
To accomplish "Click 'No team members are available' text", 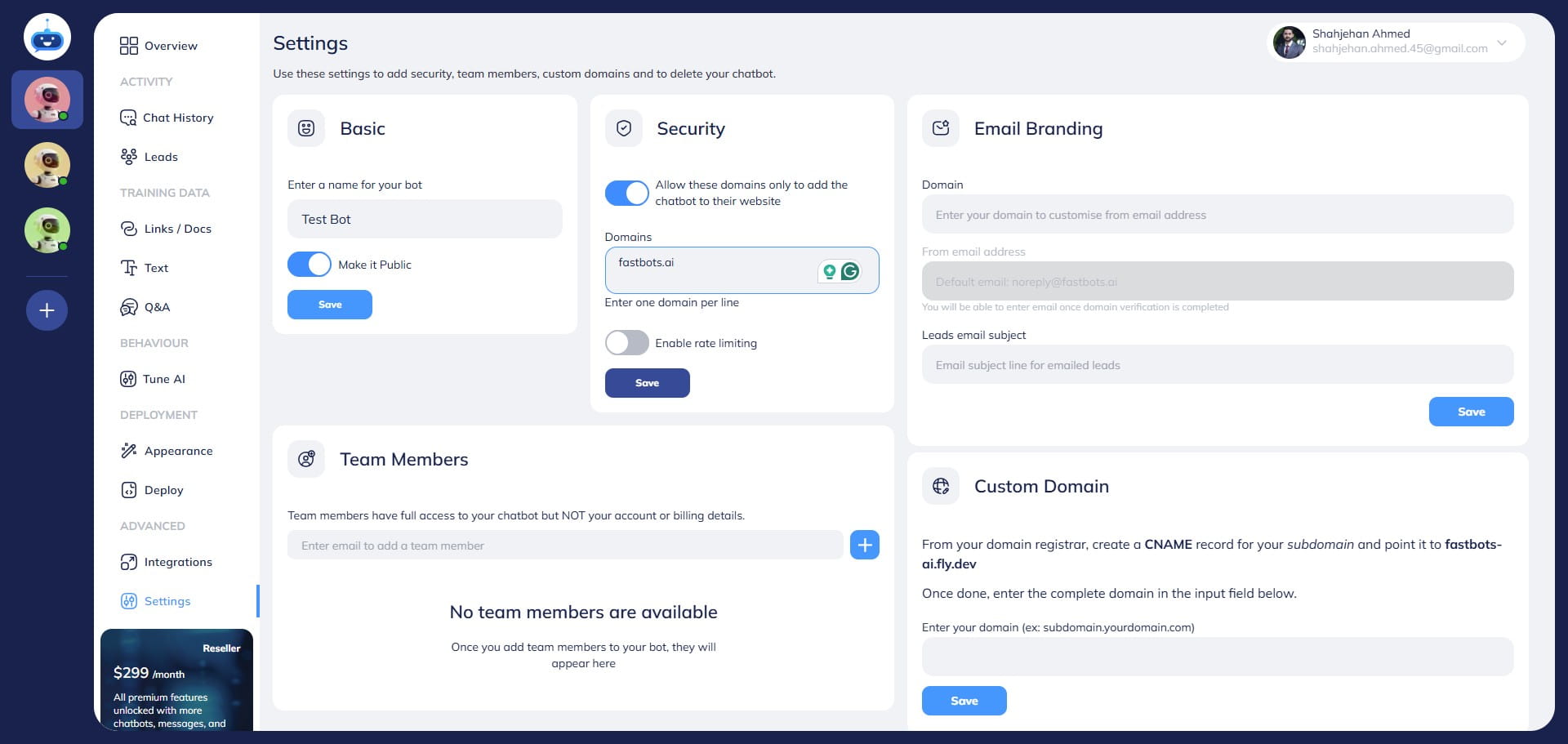I will point(584,613).
